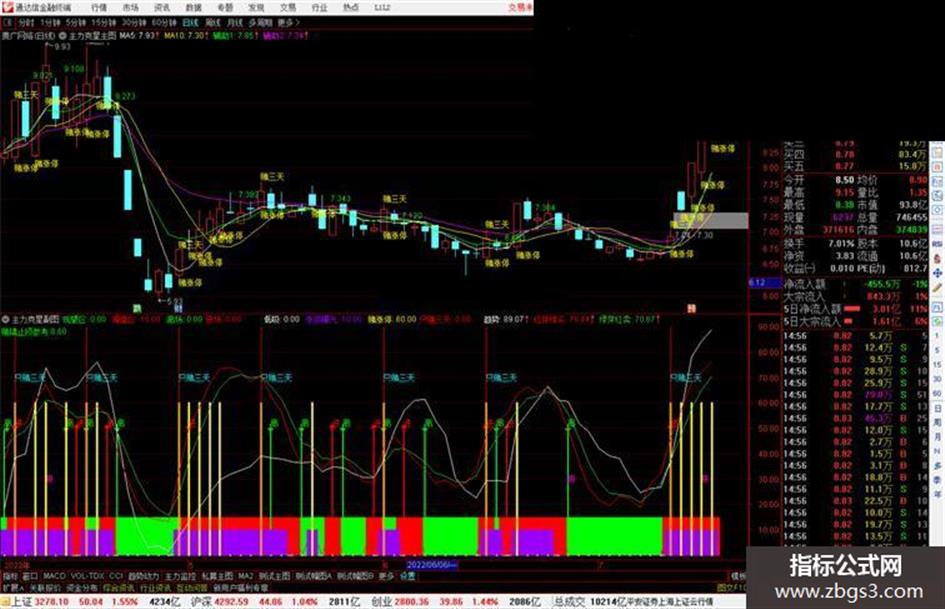Click the sidebar 周 period shortcut
Viewport: 945px width, 609px height.
point(937,422)
